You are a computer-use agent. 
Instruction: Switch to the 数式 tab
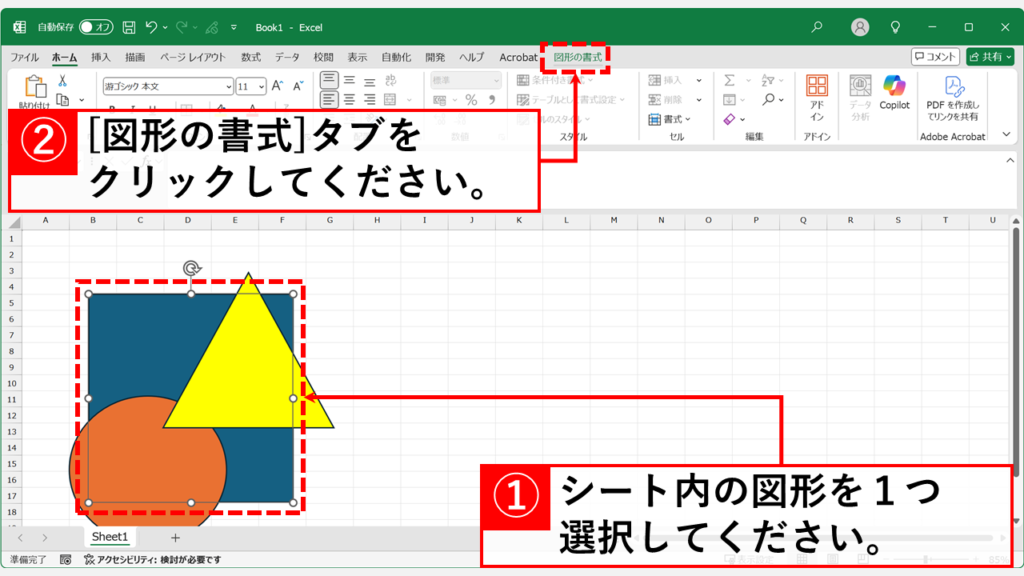pos(251,57)
